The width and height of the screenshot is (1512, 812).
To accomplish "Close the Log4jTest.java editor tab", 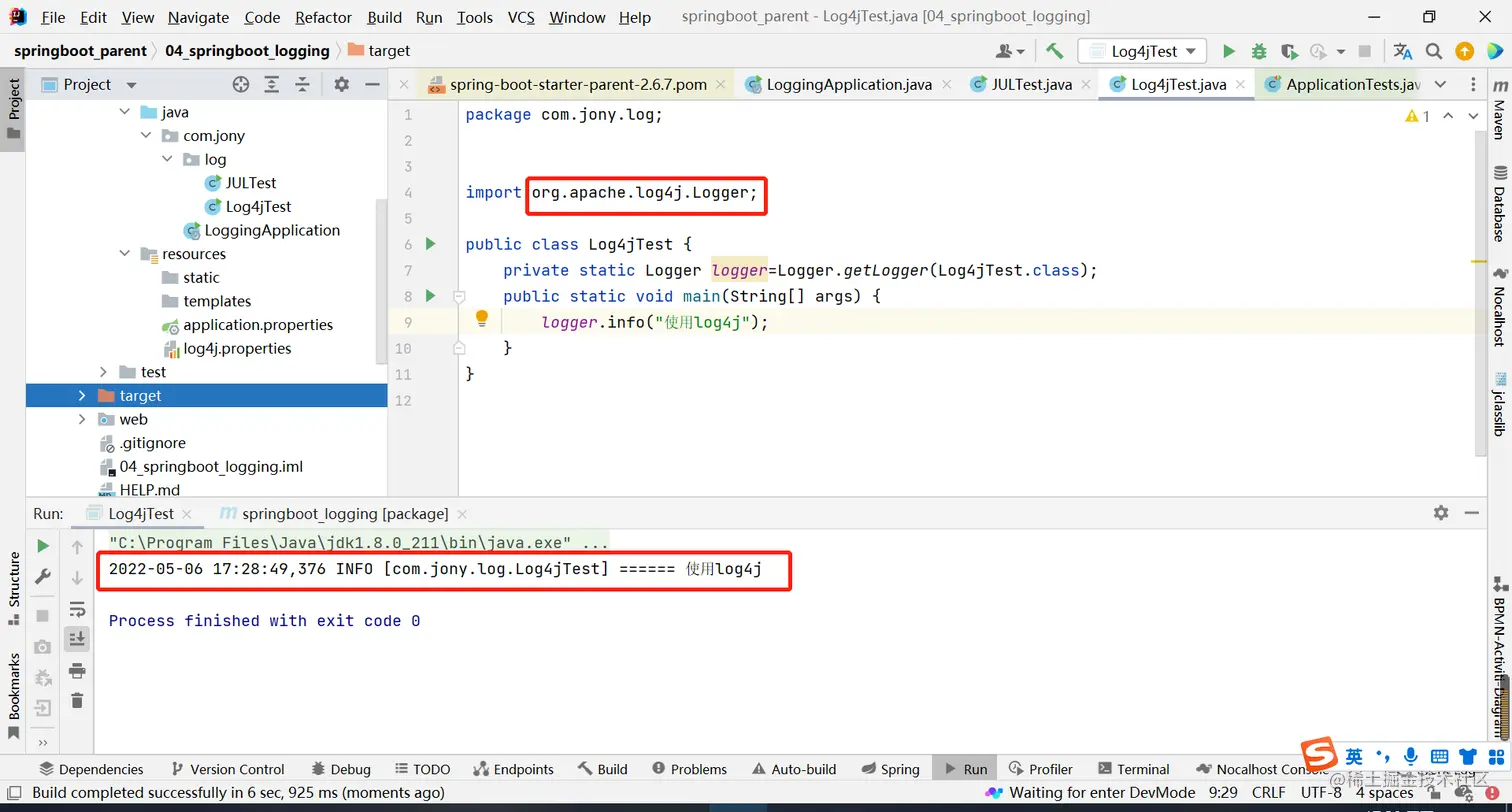I will [1240, 85].
